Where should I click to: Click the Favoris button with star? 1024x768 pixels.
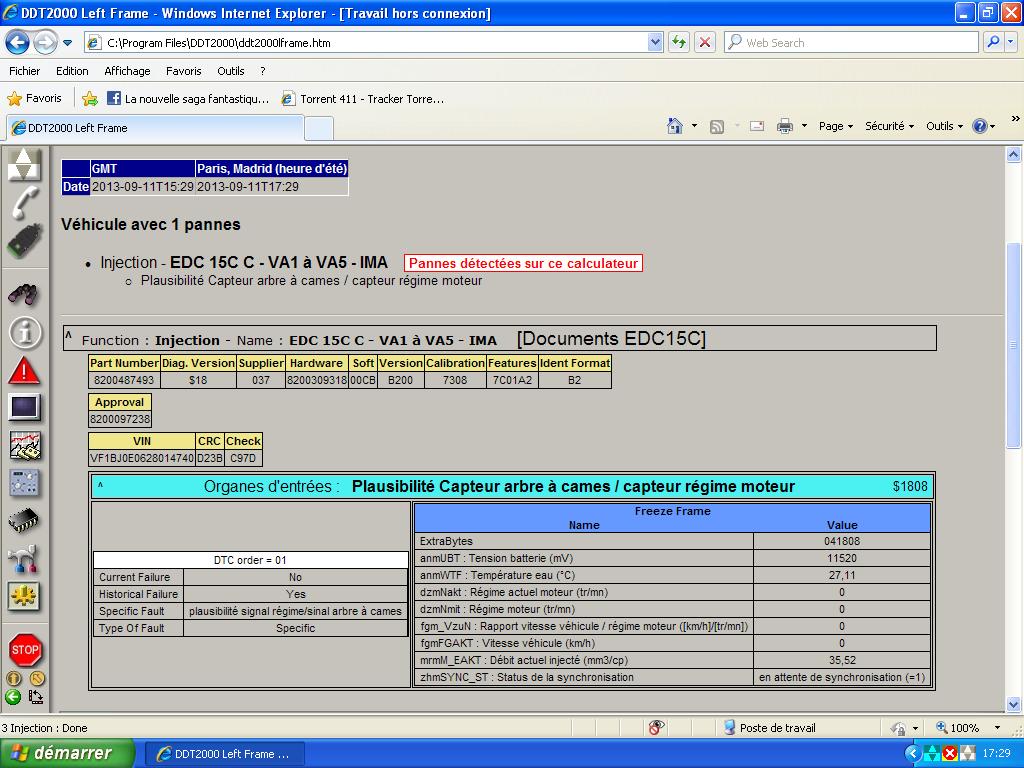tap(34, 99)
